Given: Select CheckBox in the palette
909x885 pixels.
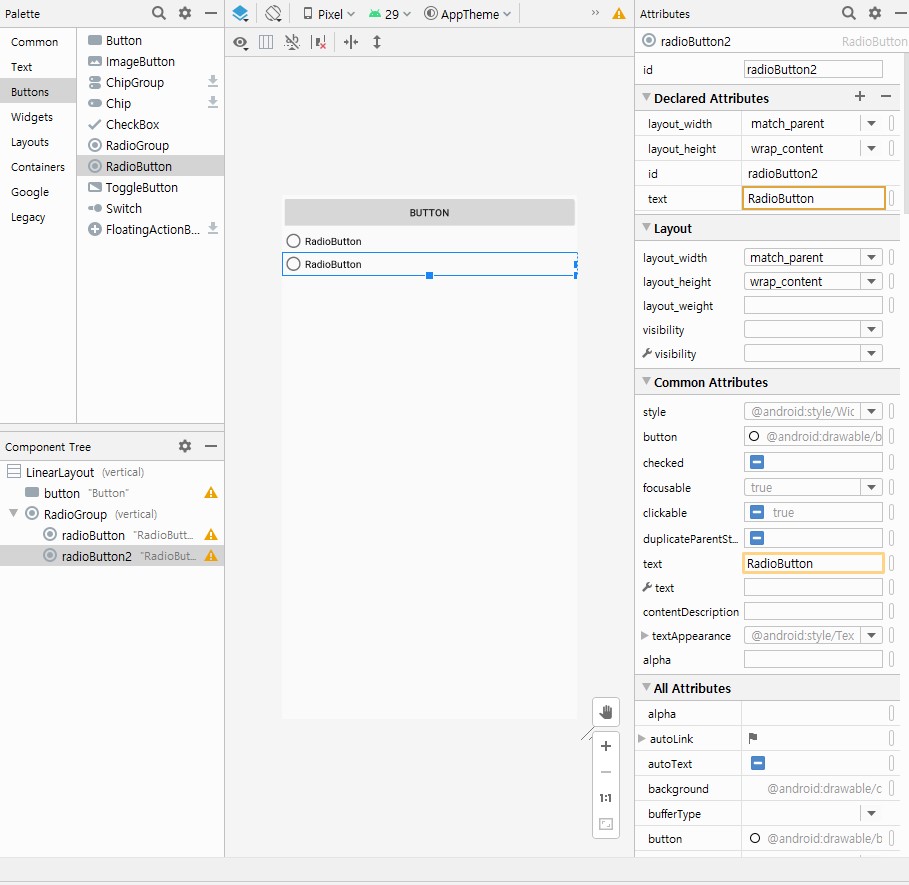Looking at the screenshot, I should [x=151, y=124].
